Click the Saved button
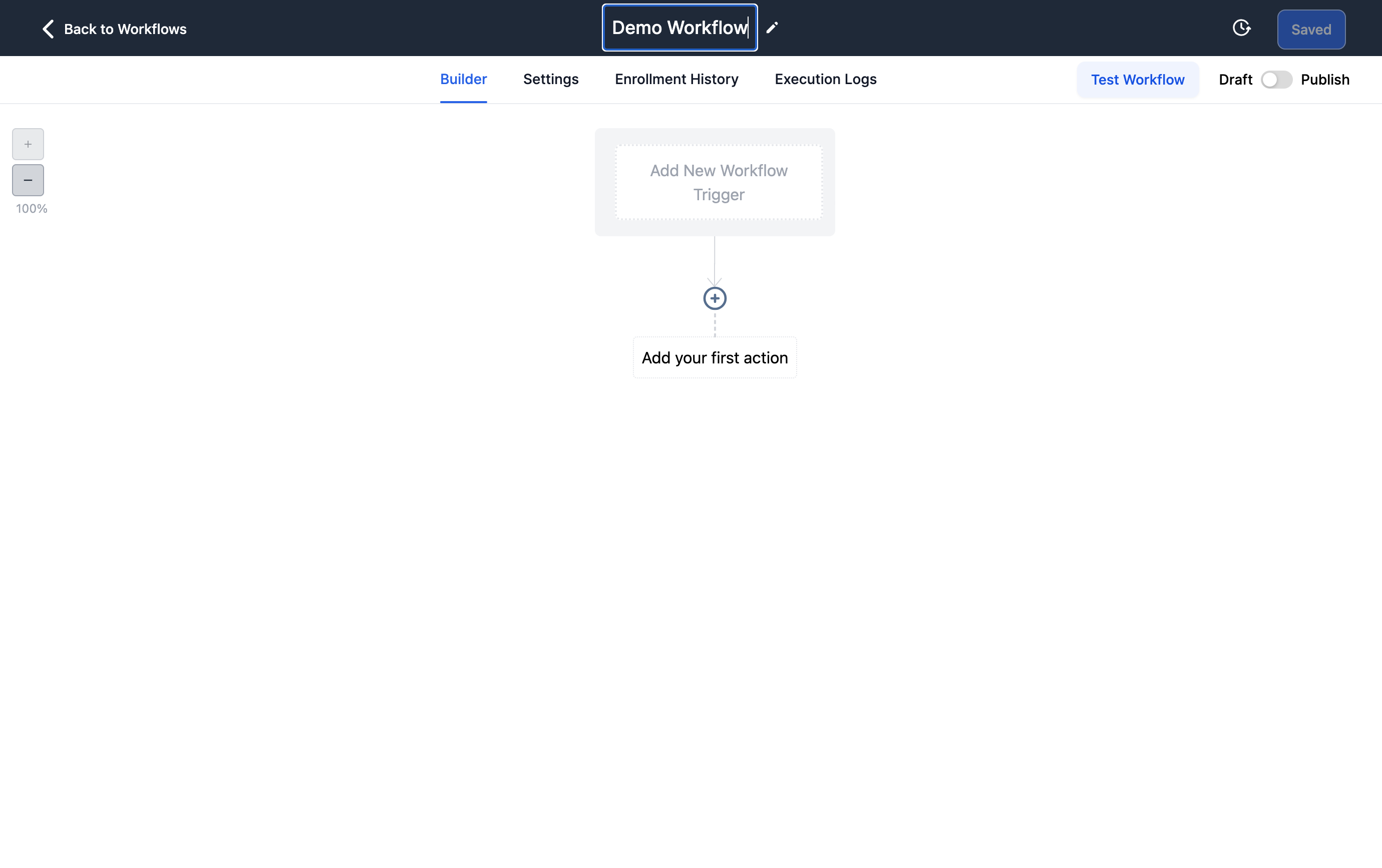 point(1311,29)
